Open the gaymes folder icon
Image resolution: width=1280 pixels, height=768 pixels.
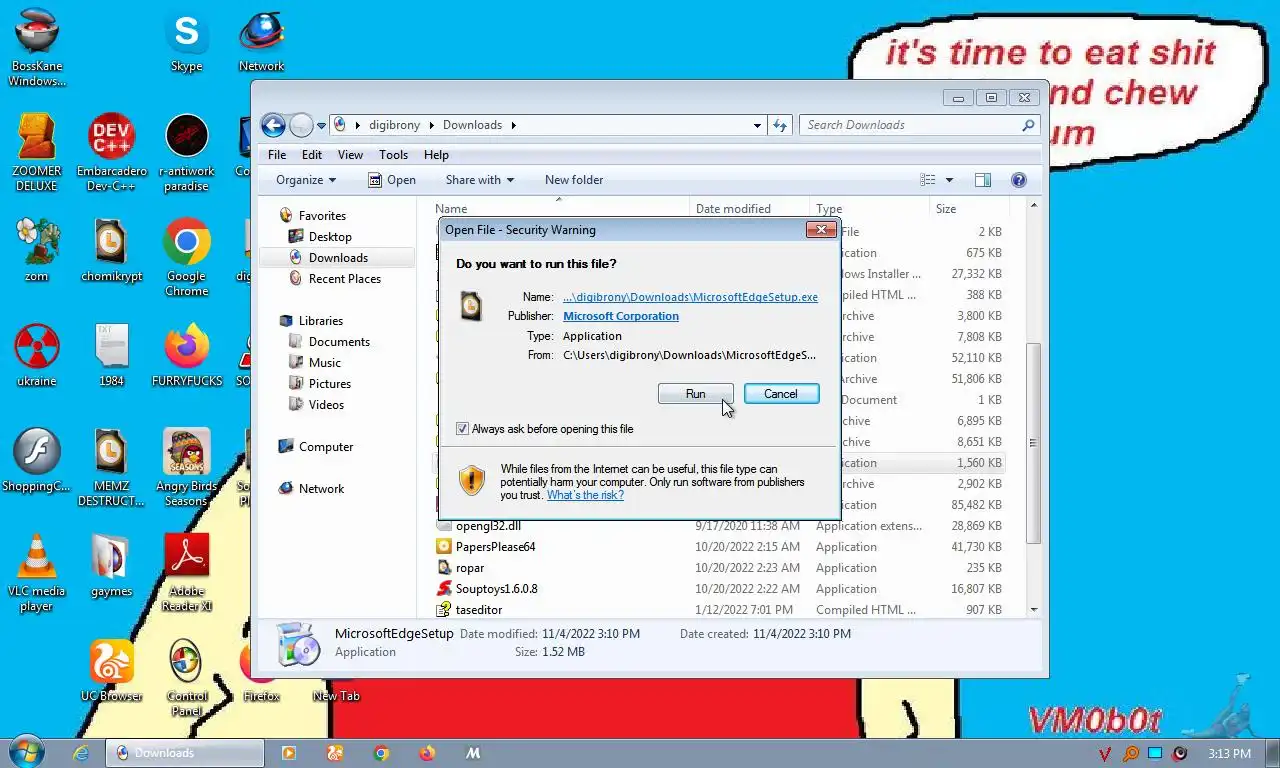(111, 565)
